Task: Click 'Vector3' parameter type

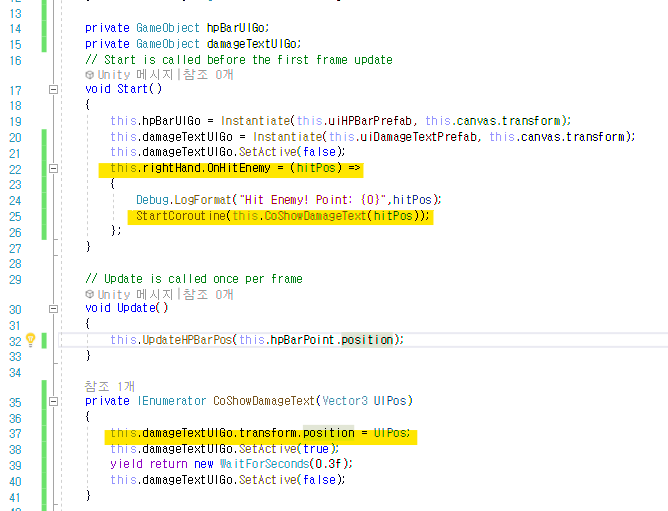Action: (345, 401)
